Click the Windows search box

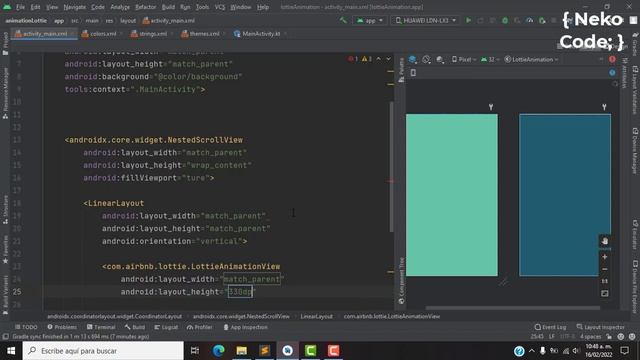tap(103, 351)
